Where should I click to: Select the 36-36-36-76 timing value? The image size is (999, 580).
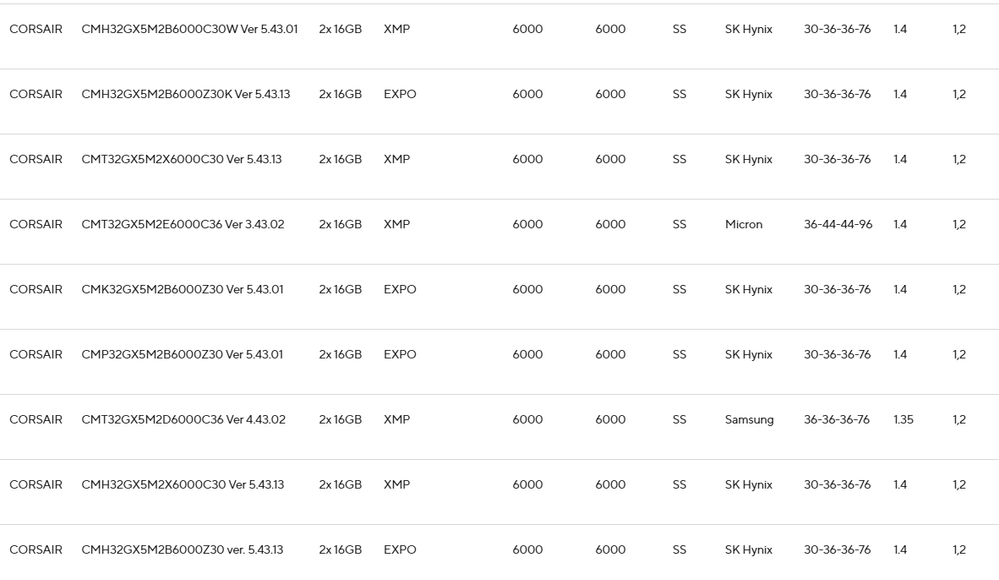click(x=837, y=419)
